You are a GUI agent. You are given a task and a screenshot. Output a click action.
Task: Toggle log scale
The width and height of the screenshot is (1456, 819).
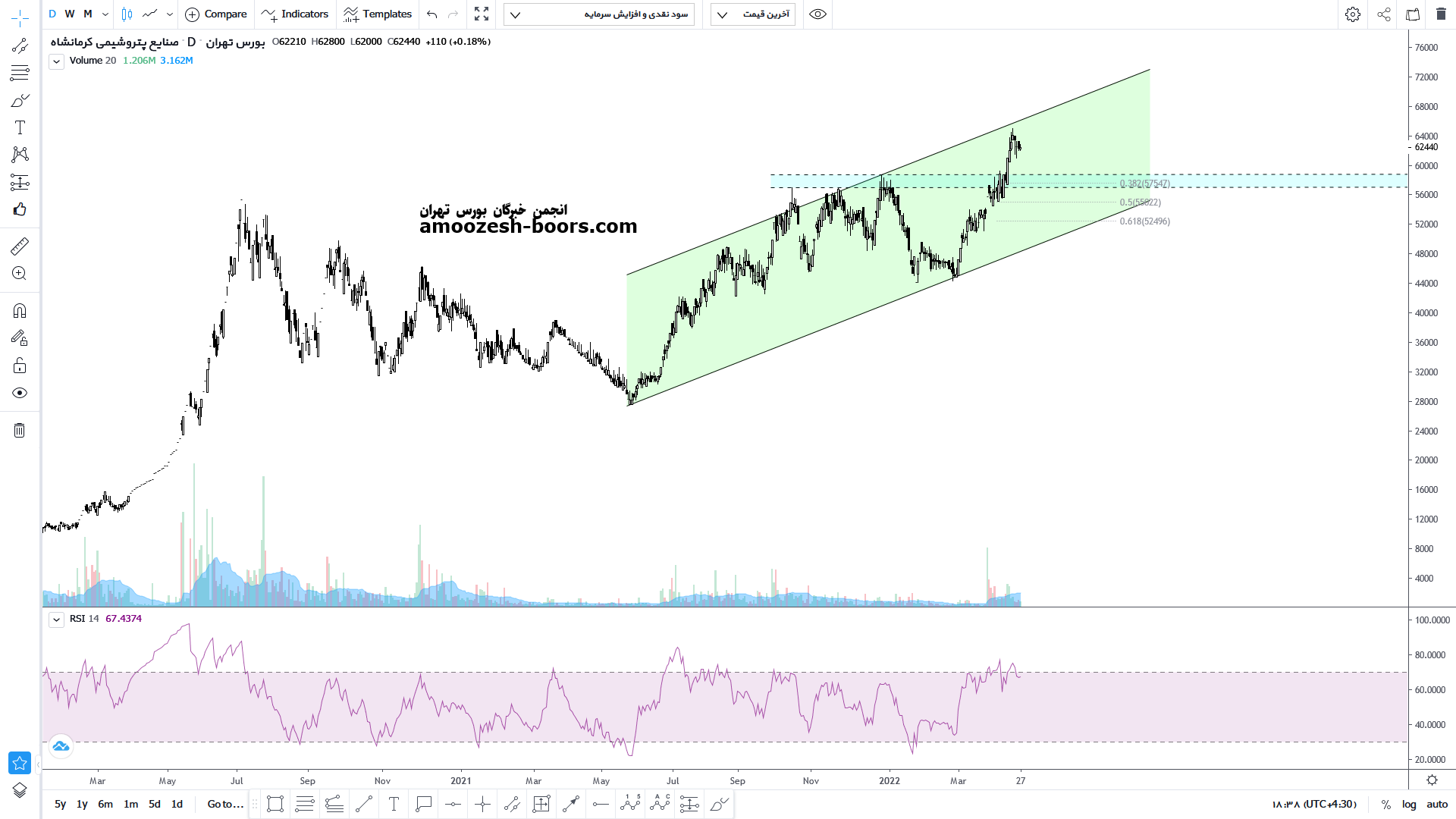pos(1409,804)
